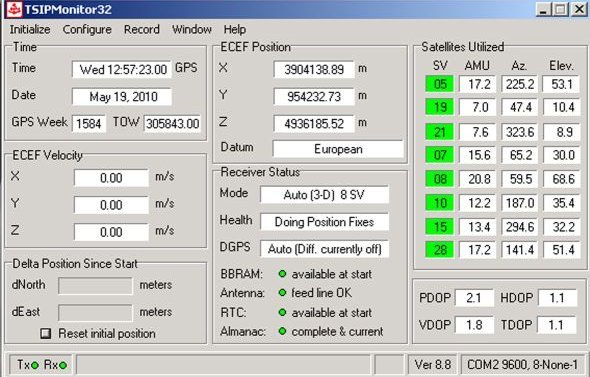Select the green SV 08 satellite cell
Screen dimensions: 590x377
pyautogui.click(x=439, y=179)
